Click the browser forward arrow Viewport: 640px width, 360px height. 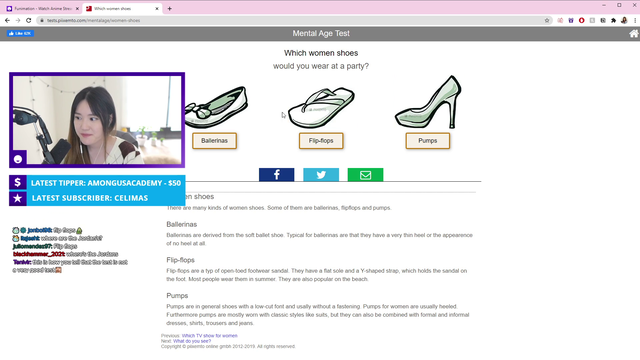18,20
